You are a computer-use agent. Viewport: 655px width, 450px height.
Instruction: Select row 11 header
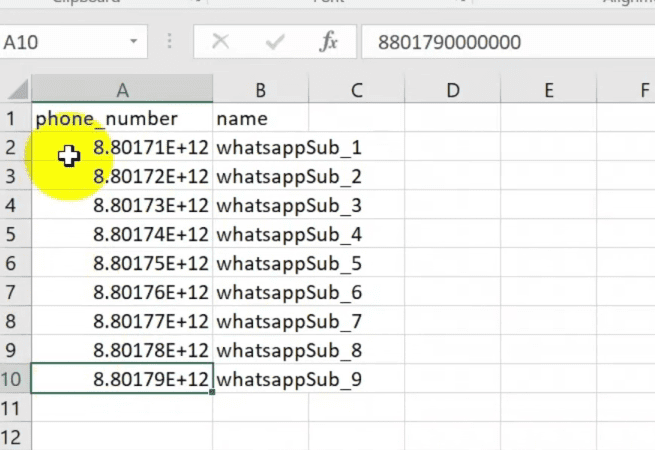12,409
